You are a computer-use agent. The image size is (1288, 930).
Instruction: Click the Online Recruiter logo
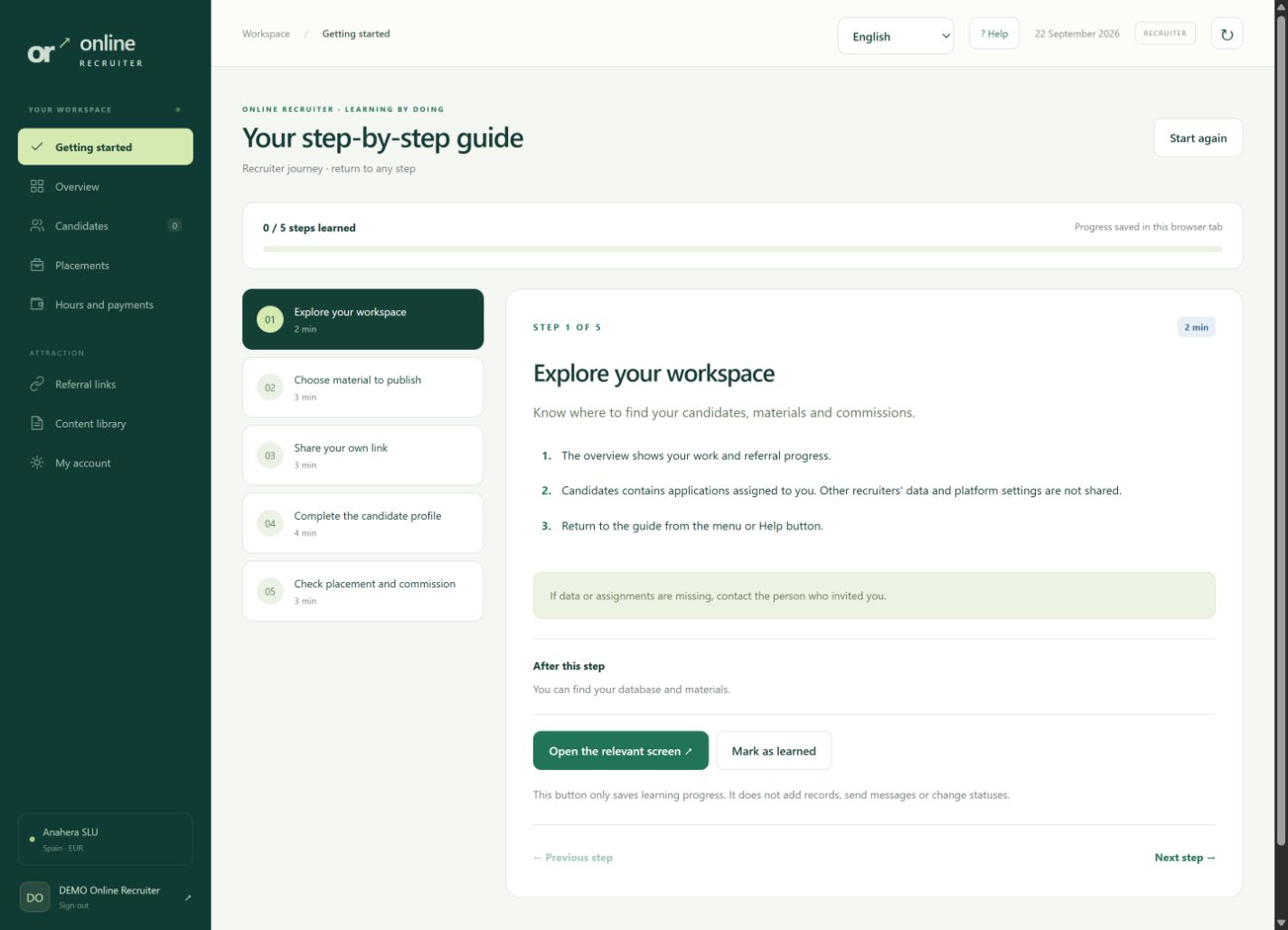click(85, 52)
